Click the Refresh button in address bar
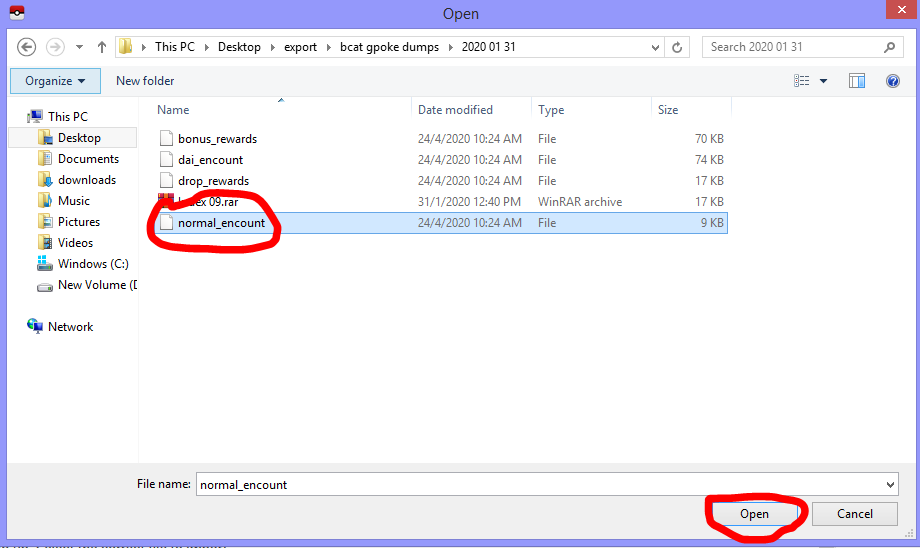 point(678,47)
